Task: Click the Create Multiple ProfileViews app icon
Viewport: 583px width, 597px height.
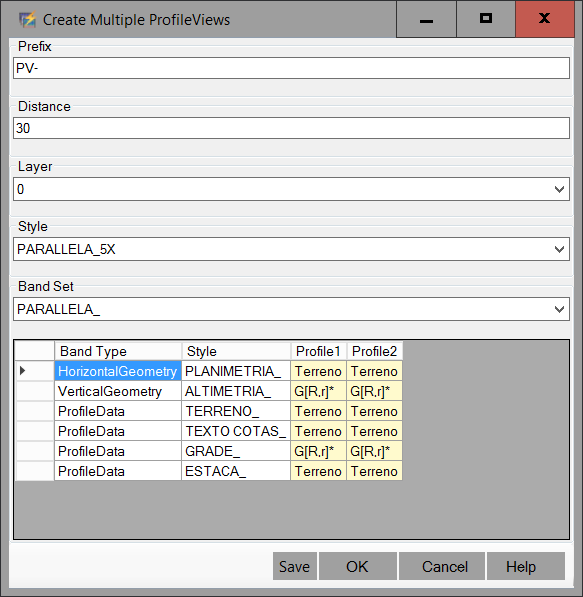Action: coord(27,20)
